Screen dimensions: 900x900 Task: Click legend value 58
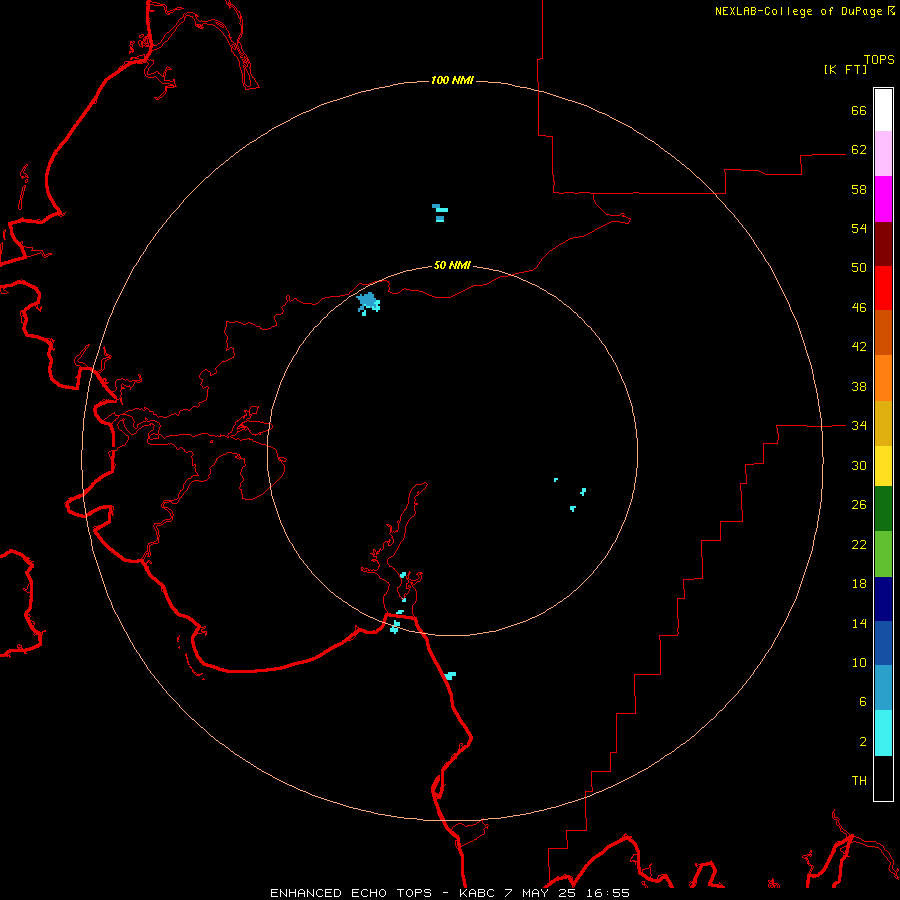pyautogui.click(x=859, y=189)
